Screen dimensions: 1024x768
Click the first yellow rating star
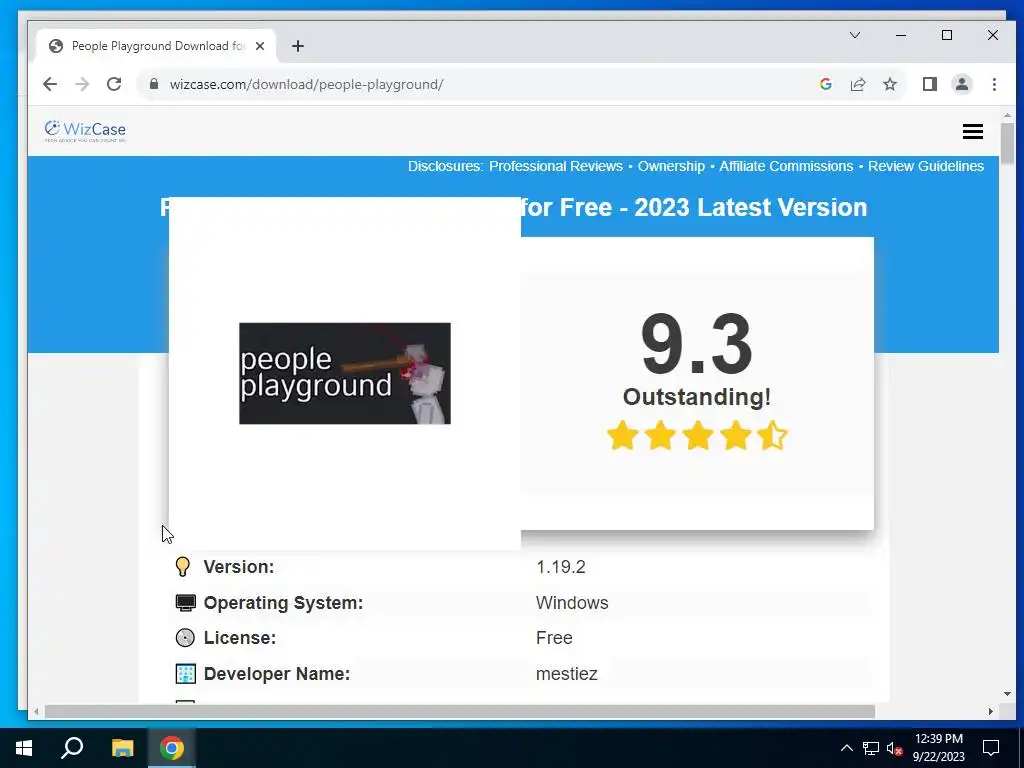tap(622, 436)
